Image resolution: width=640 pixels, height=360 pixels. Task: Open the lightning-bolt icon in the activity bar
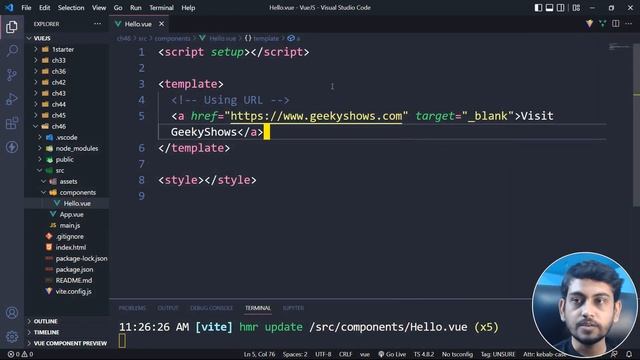[12, 147]
